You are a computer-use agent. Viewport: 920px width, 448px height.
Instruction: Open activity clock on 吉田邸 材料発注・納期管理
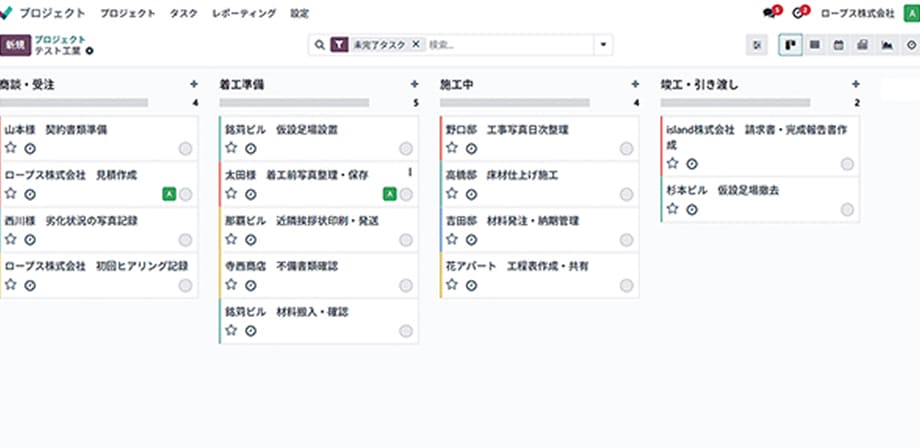471,240
